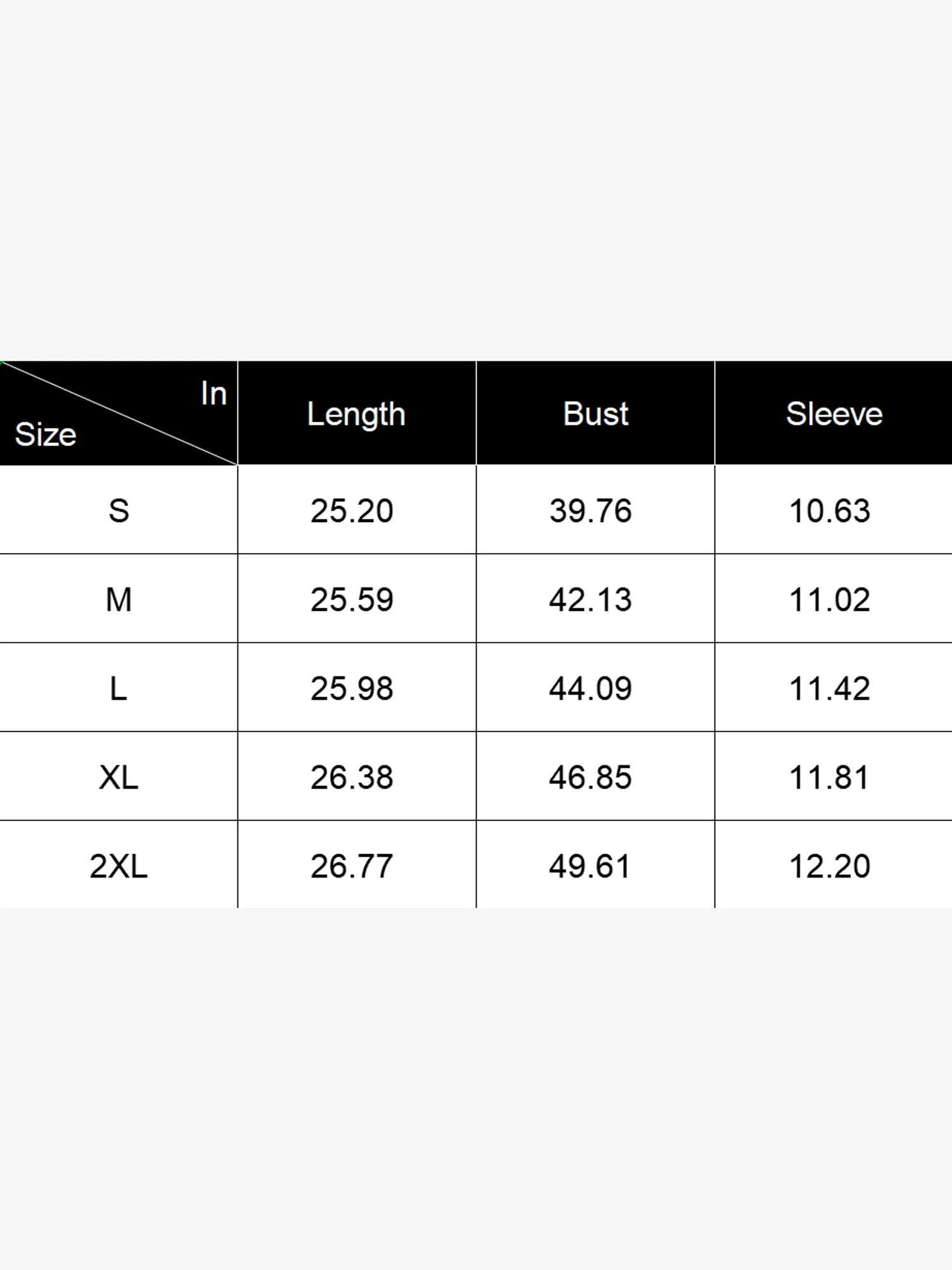Click the Length column header
The image size is (952, 1270).
click(x=356, y=414)
